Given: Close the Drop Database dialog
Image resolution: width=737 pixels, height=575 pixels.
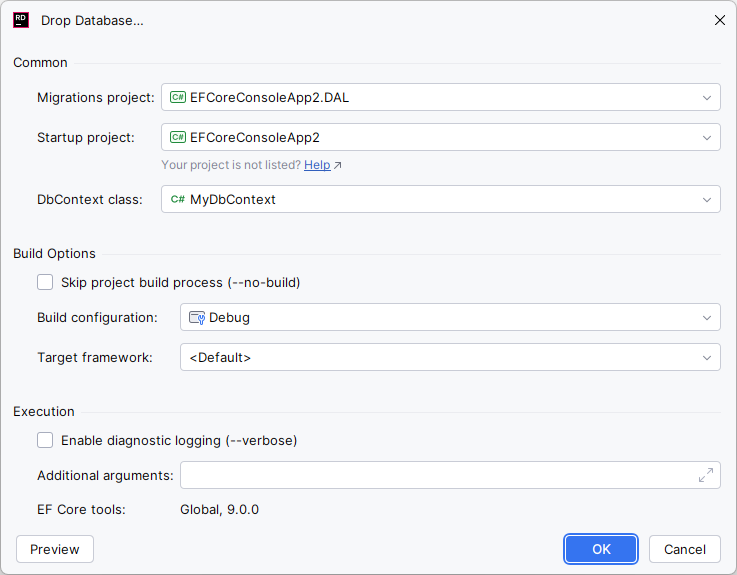Looking at the screenshot, I should coord(719,20).
